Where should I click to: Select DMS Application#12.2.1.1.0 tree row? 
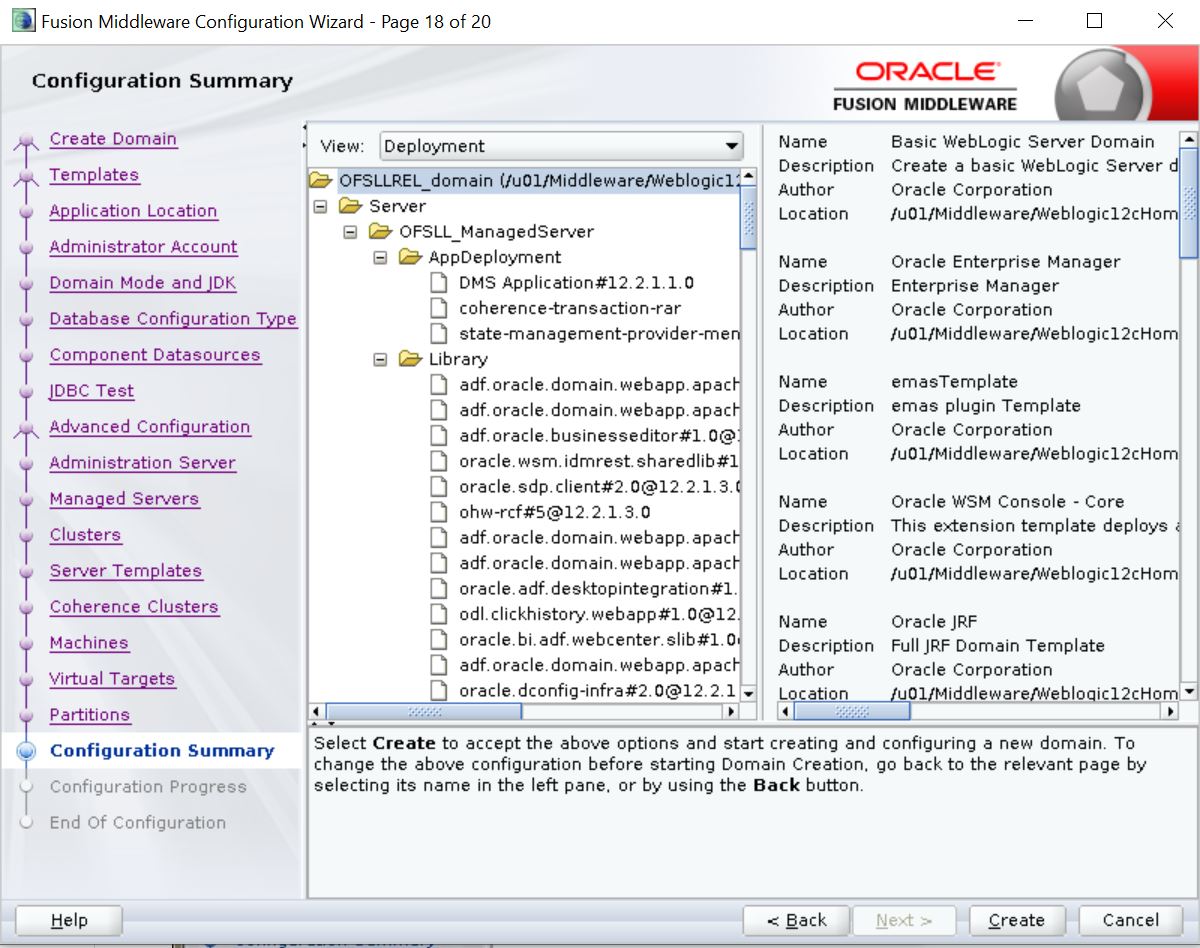576,283
